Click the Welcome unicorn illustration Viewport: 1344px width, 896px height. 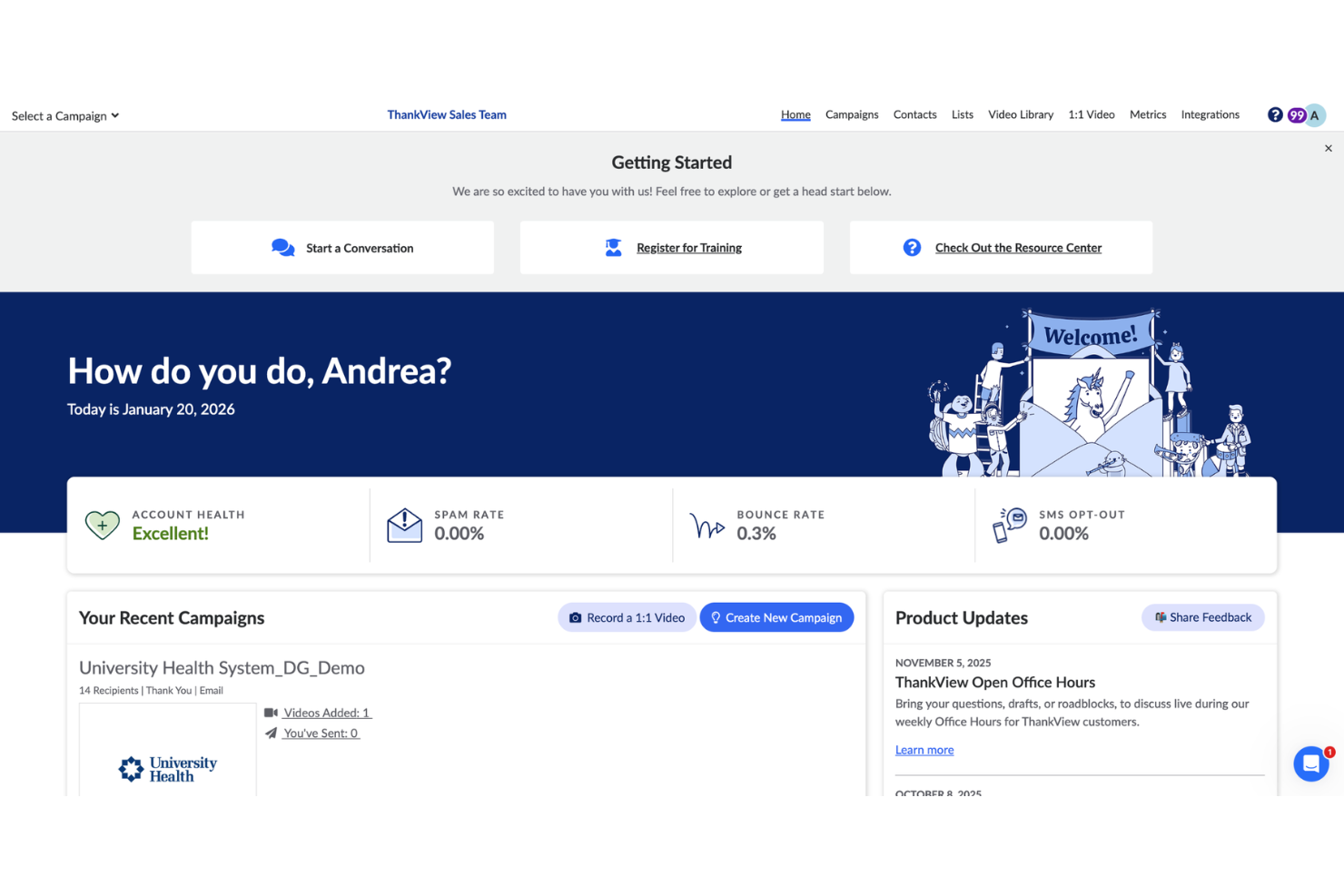pyautogui.click(x=1089, y=392)
